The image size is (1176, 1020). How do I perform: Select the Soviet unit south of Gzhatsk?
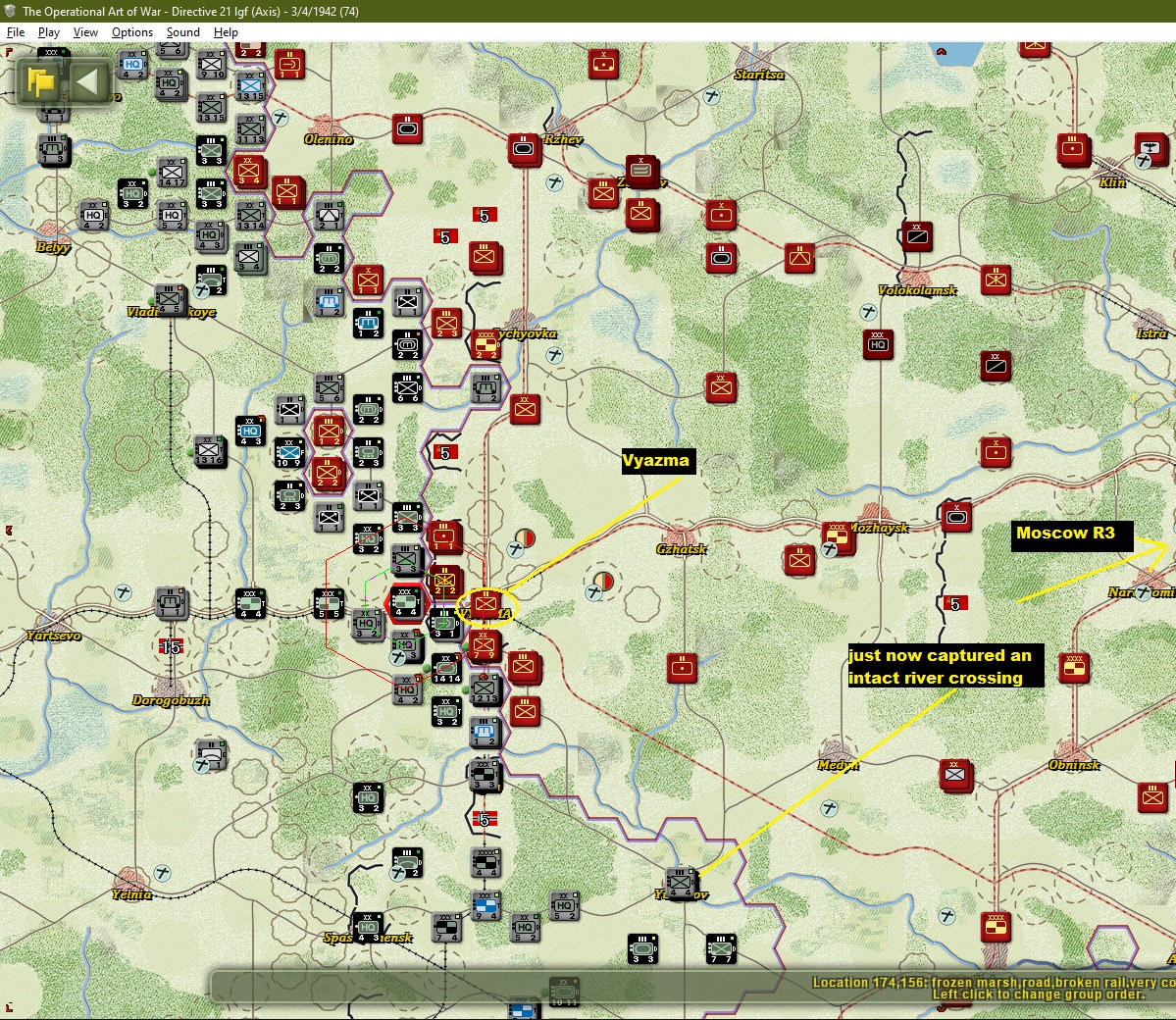click(x=682, y=668)
